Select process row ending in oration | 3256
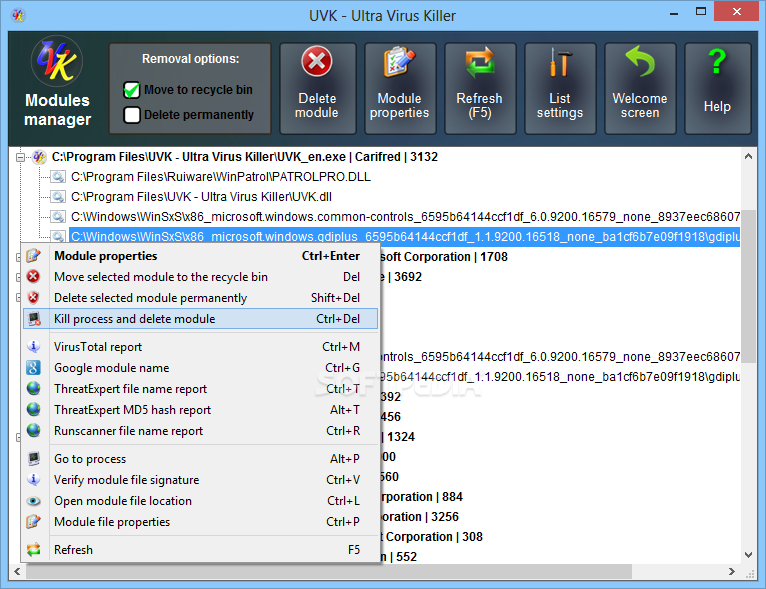This screenshot has width=766, height=589. [x=420, y=517]
